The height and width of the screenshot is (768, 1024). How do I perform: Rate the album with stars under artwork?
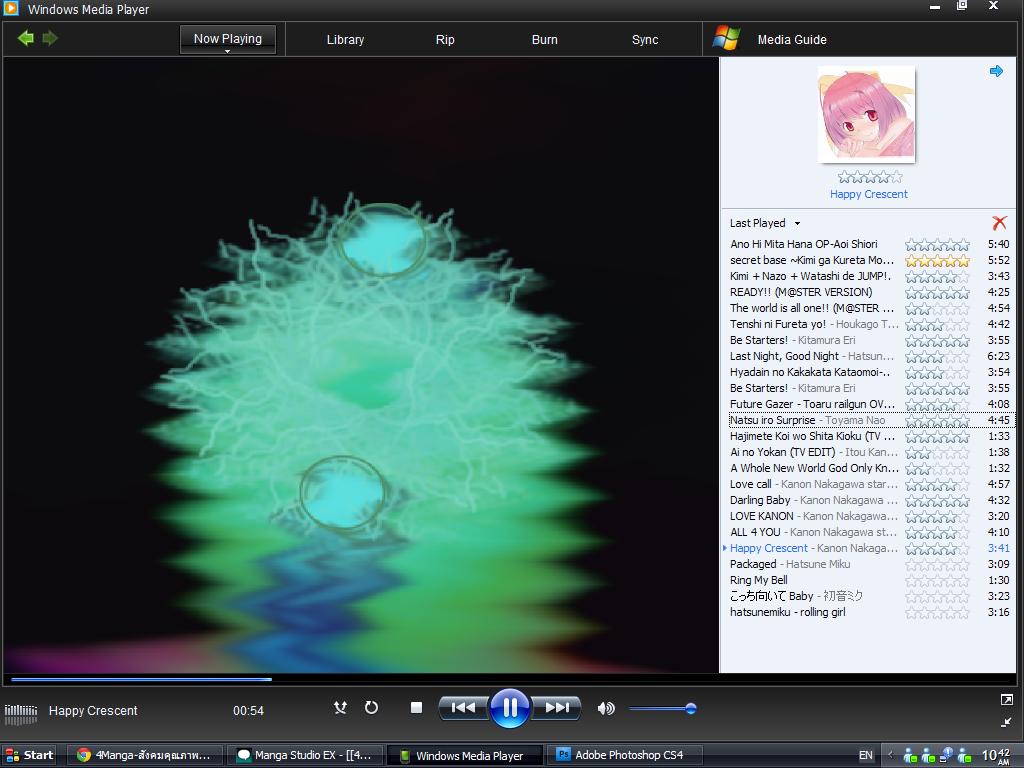point(870,177)
